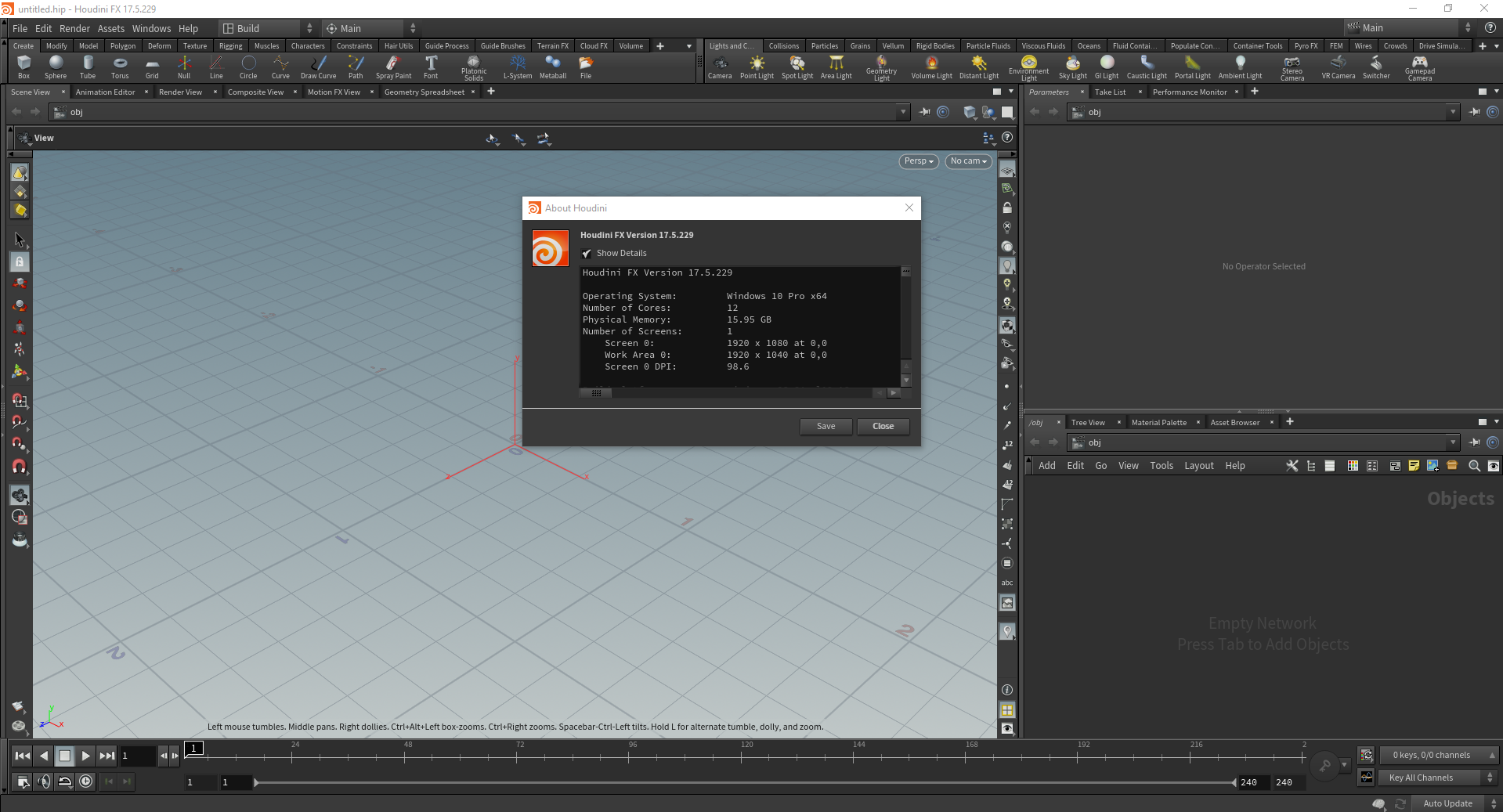1503x812 pixels.
Task: Add a Sky Light
Action: (x=1073, y=67)
